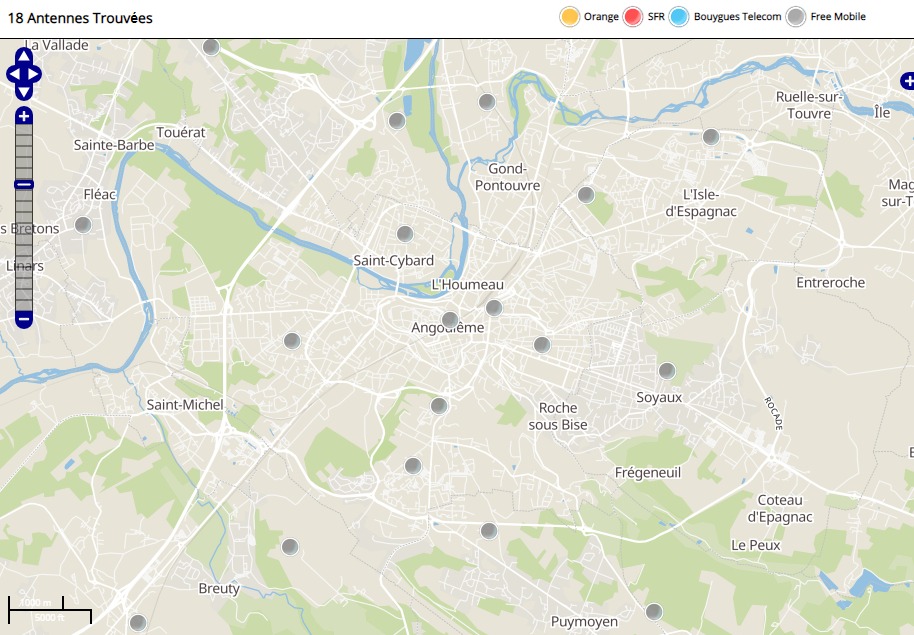
Task: Select antenna marker near Fléac
Action: tap(83, 225)
